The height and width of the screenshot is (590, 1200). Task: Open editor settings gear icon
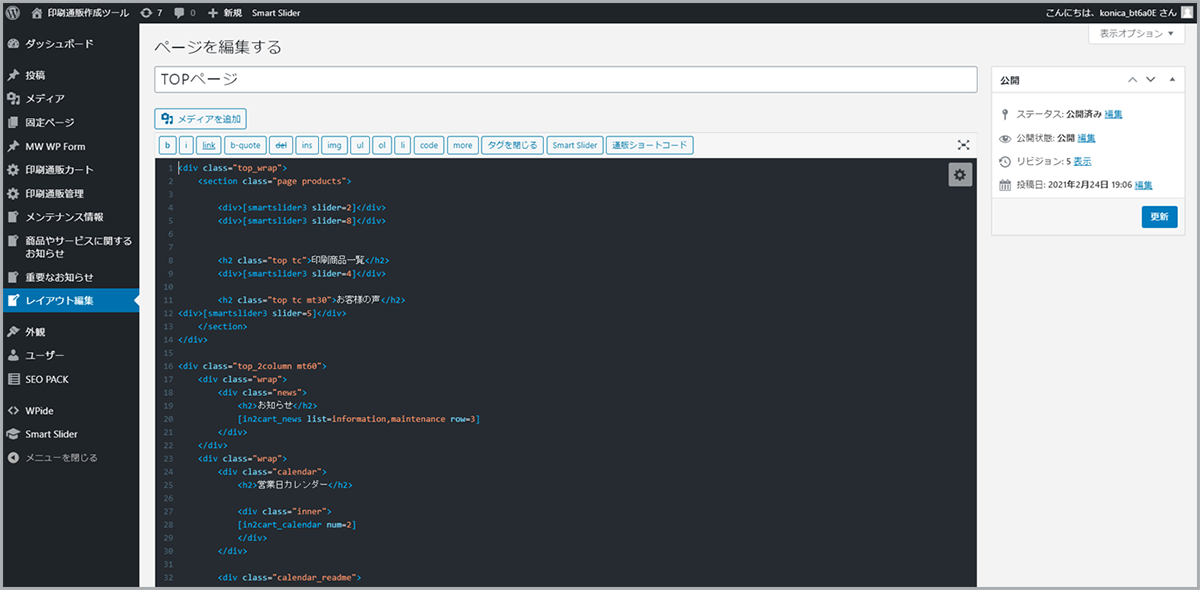pyautogui.click(x=960, y=175)
